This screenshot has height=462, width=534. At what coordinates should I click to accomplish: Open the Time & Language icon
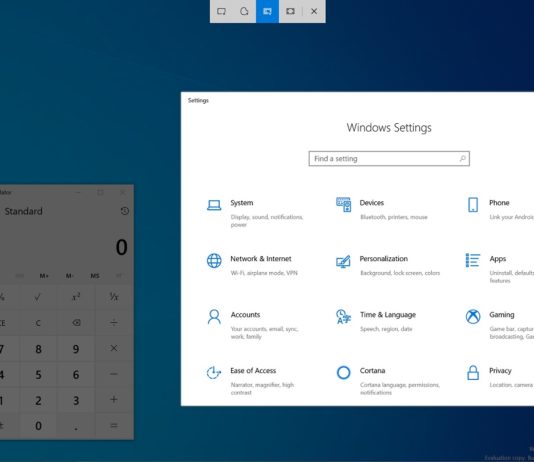343,317
